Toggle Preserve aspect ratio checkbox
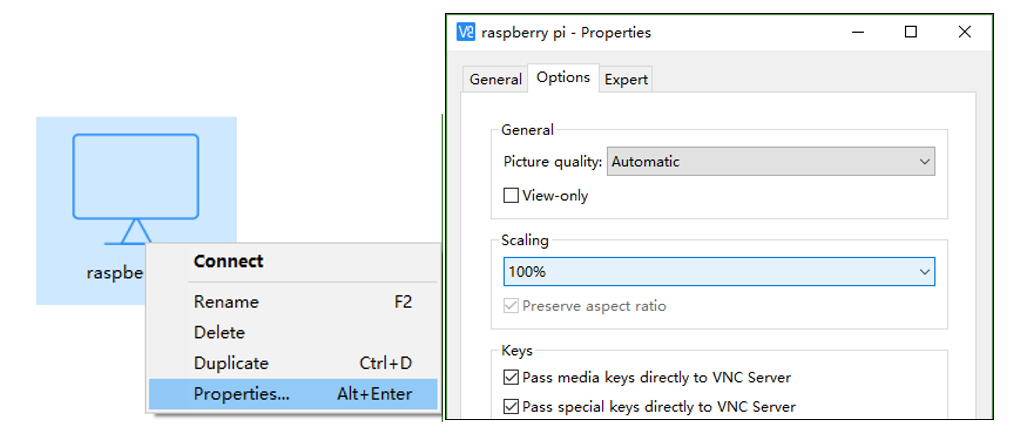The height and width of the screenshot is (438, 1012). (x=511, y=306)
